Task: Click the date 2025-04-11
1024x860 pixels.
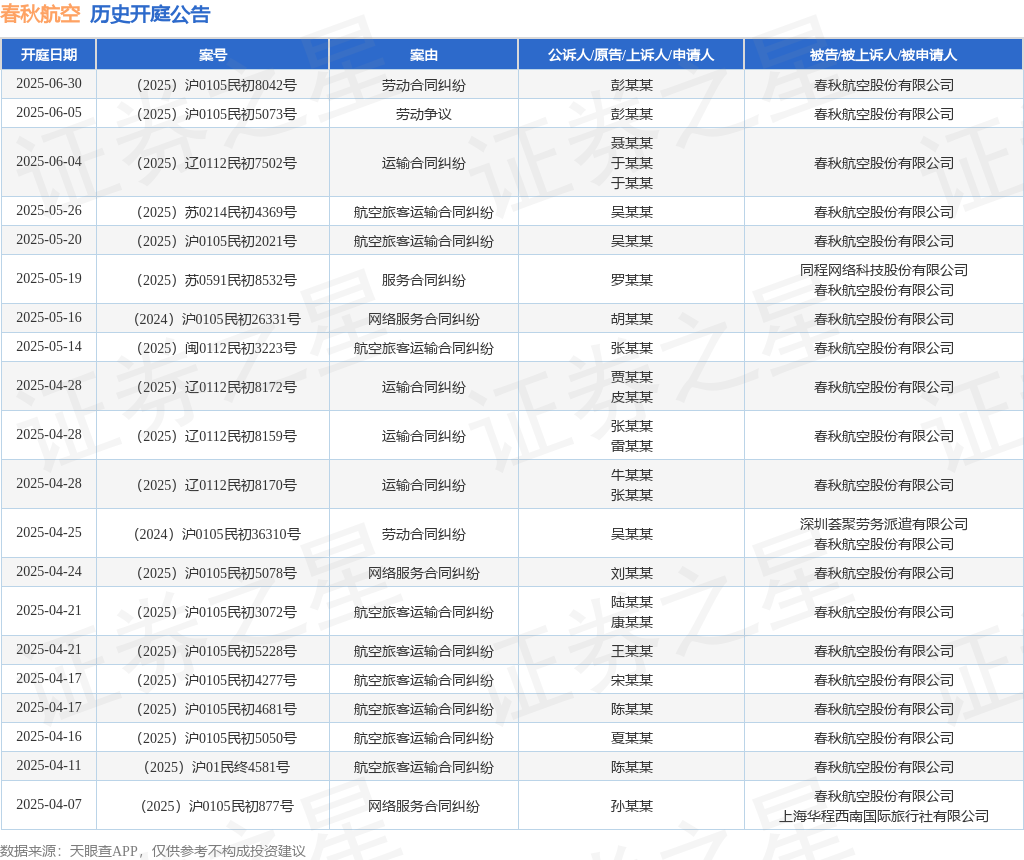Action: coord(49,765)
